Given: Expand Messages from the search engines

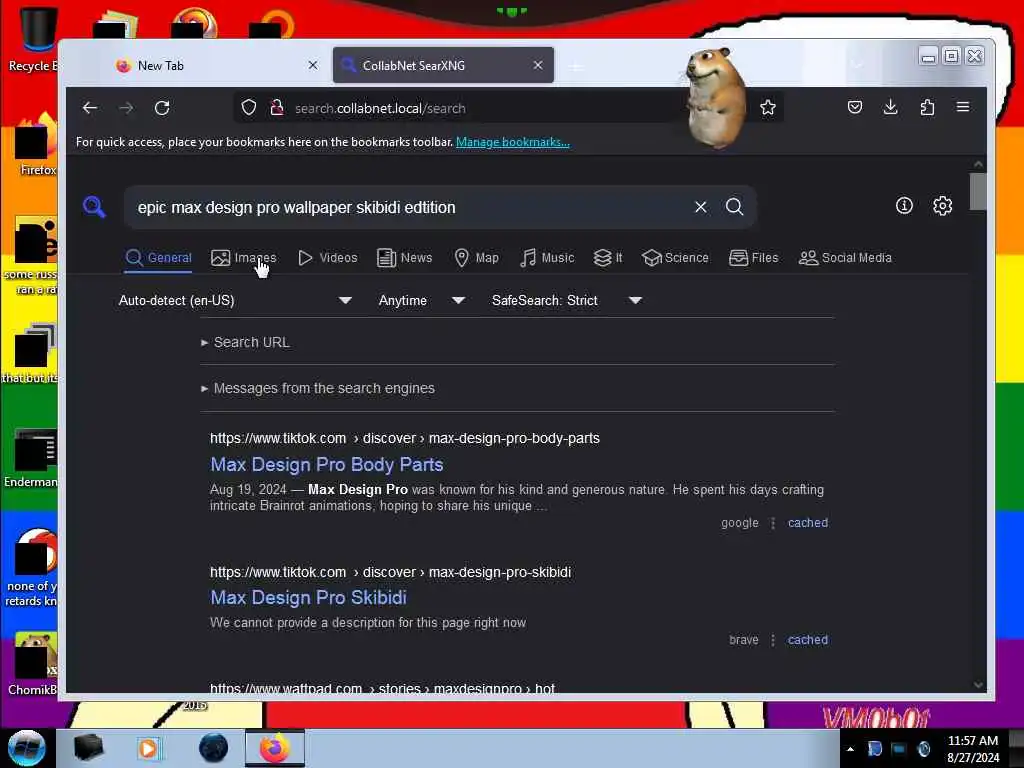Looking at the screenshot, I should click(318, 388).
